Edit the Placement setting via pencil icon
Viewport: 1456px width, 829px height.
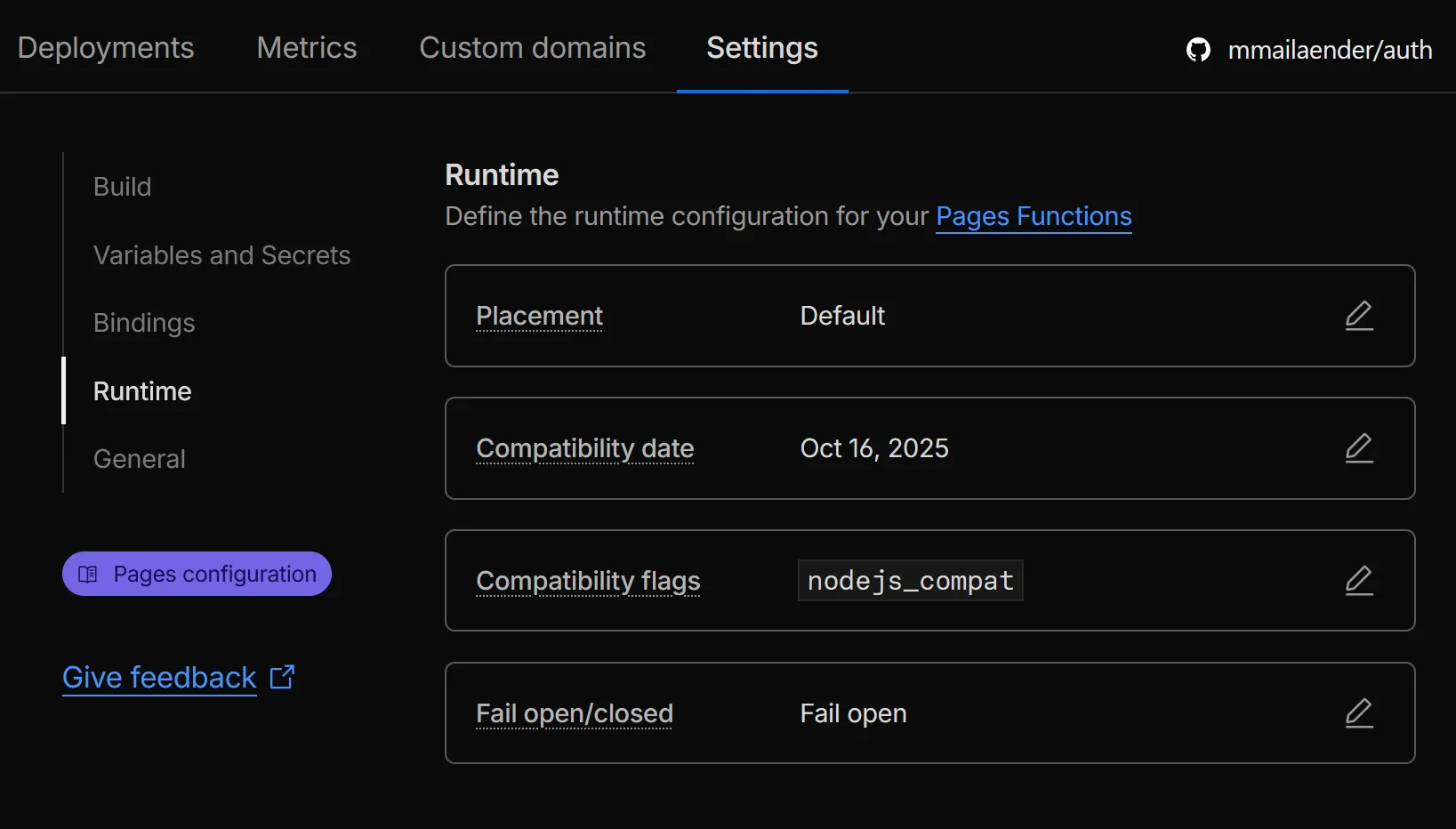coord(1359,316)
